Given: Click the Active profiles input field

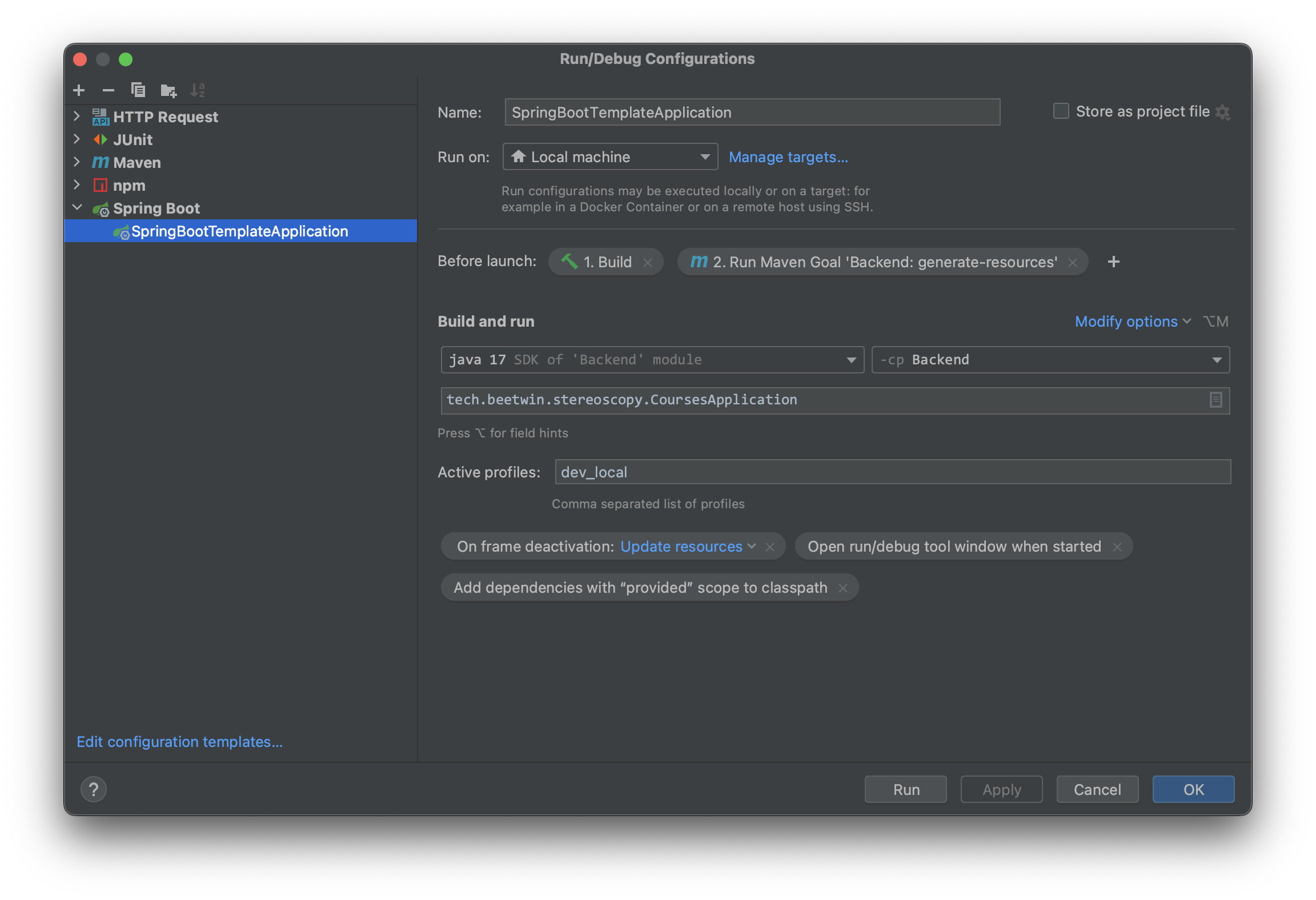Looking at the screenshot, I should pyautogui.click(x=893, y=472).
